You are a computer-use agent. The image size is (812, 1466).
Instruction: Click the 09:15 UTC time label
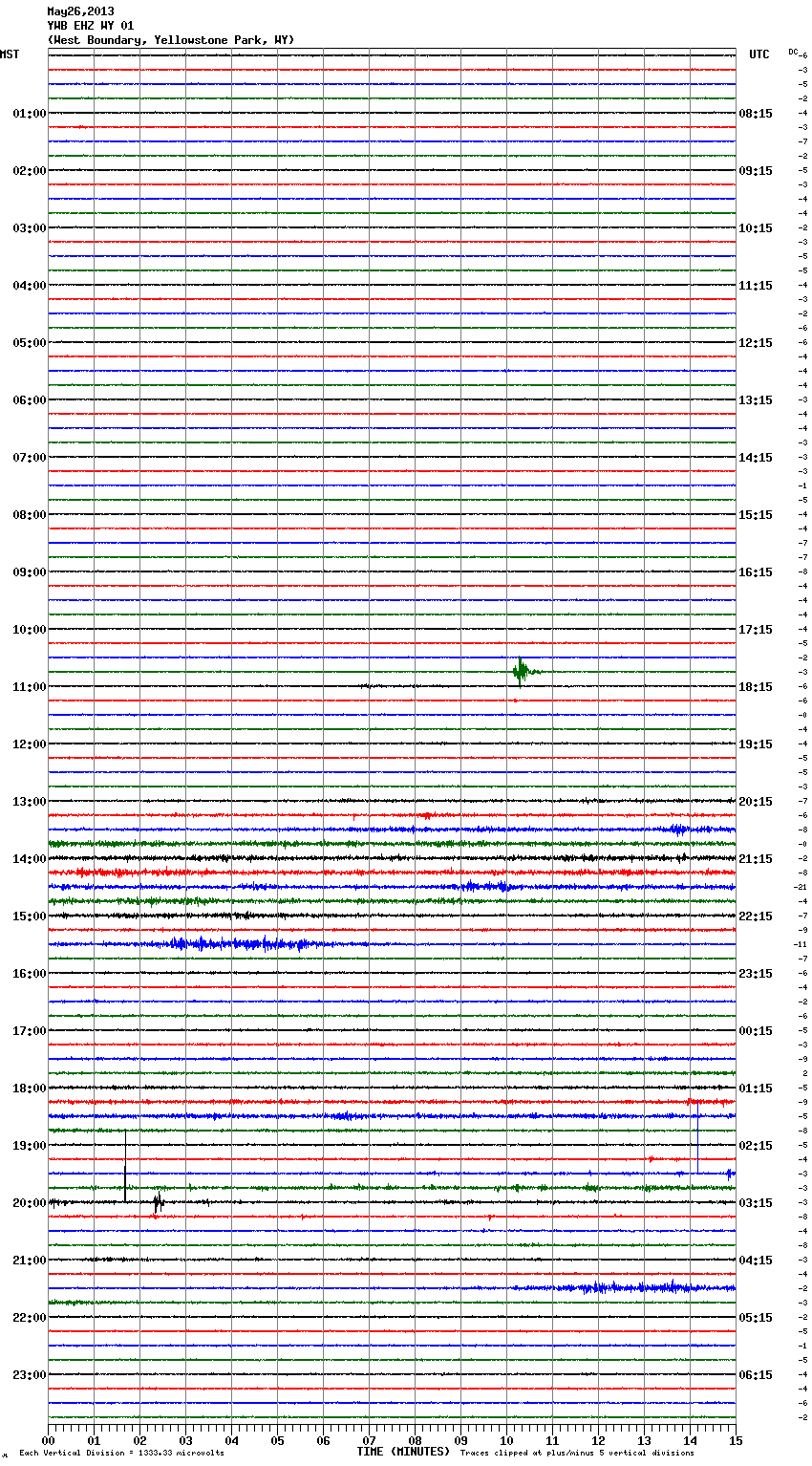(x=756, y=170)
